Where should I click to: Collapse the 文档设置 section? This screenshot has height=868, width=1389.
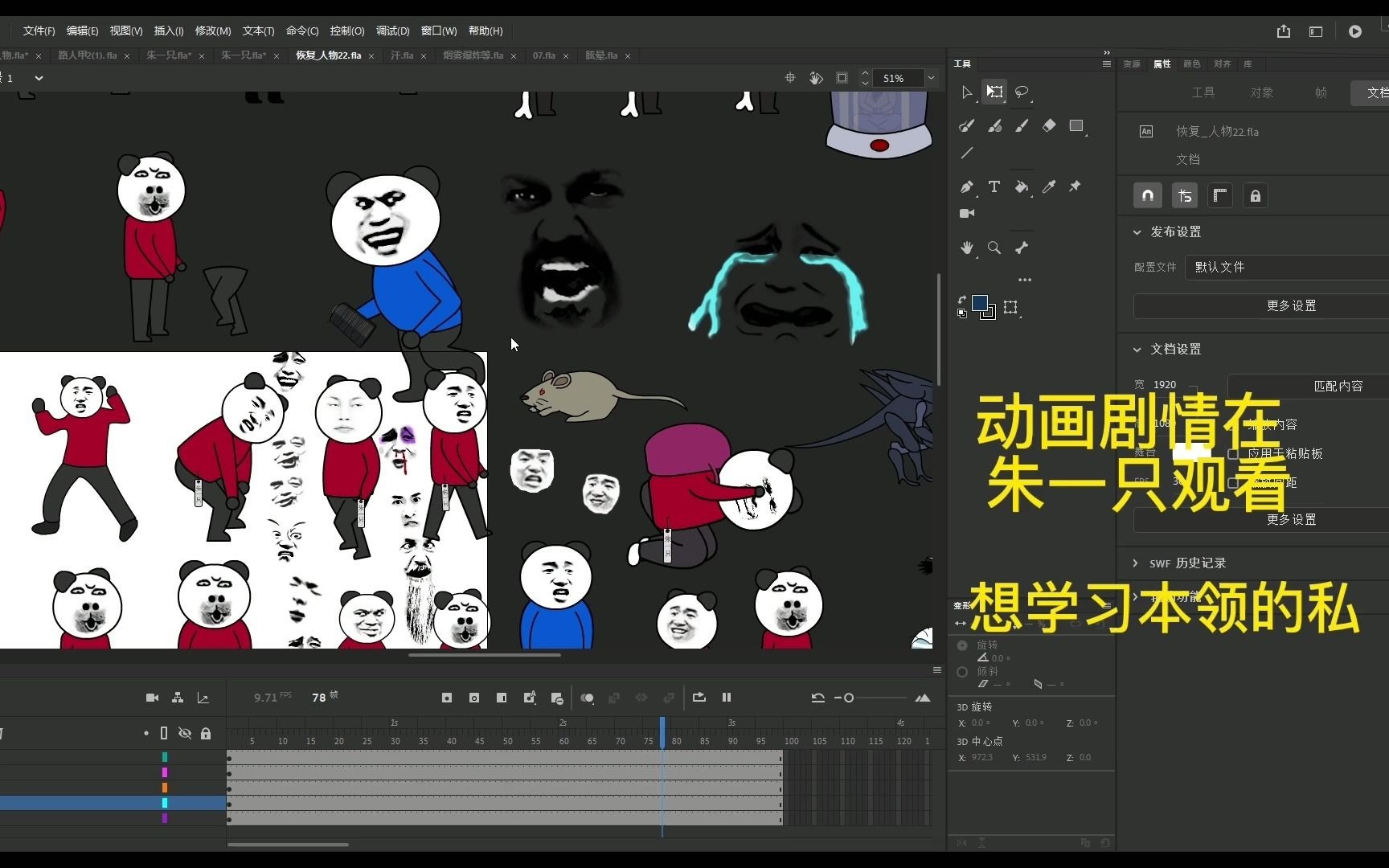1137,350
